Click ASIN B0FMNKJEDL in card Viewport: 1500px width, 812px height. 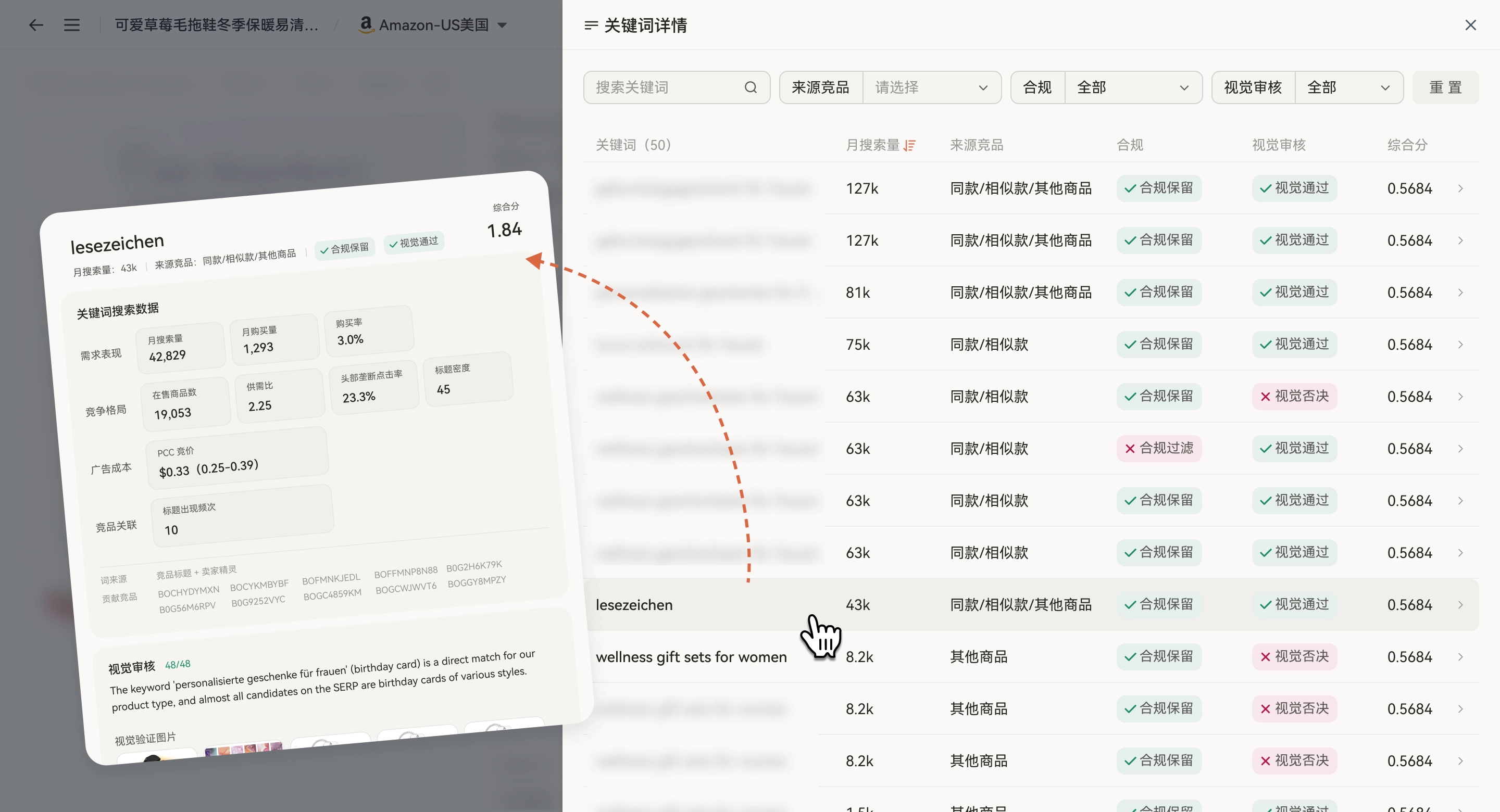(x=331, y=579)
